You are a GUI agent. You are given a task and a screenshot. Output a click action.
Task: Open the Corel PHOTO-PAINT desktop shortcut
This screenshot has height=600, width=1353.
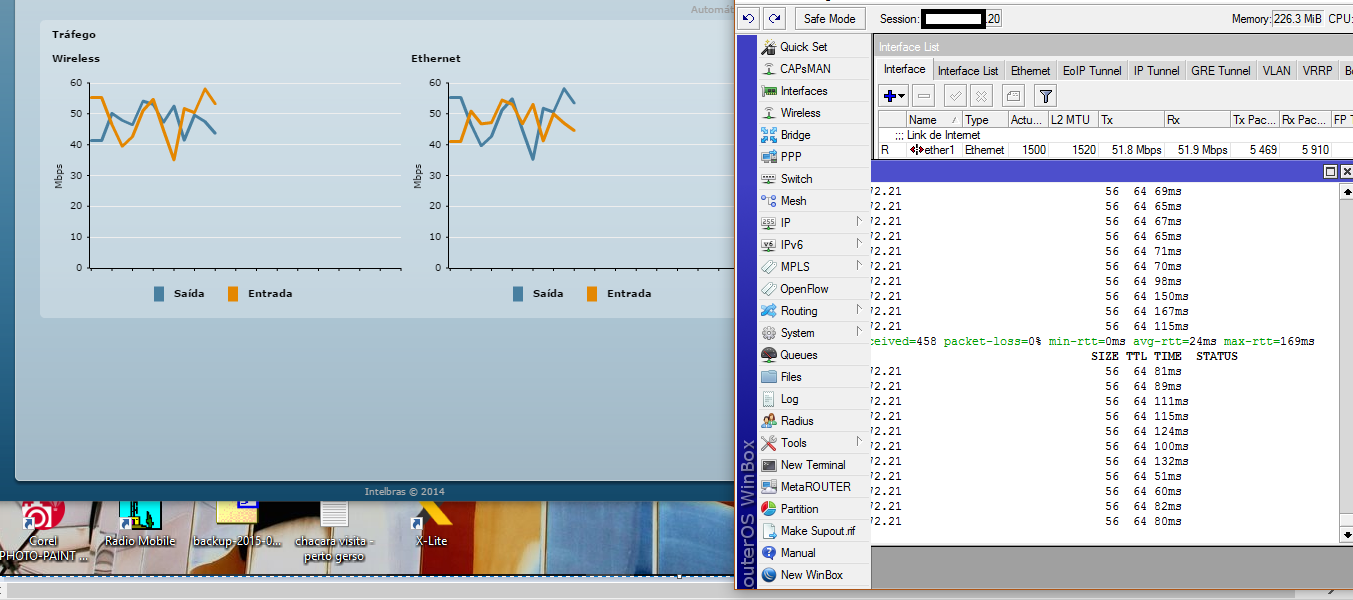42,530
